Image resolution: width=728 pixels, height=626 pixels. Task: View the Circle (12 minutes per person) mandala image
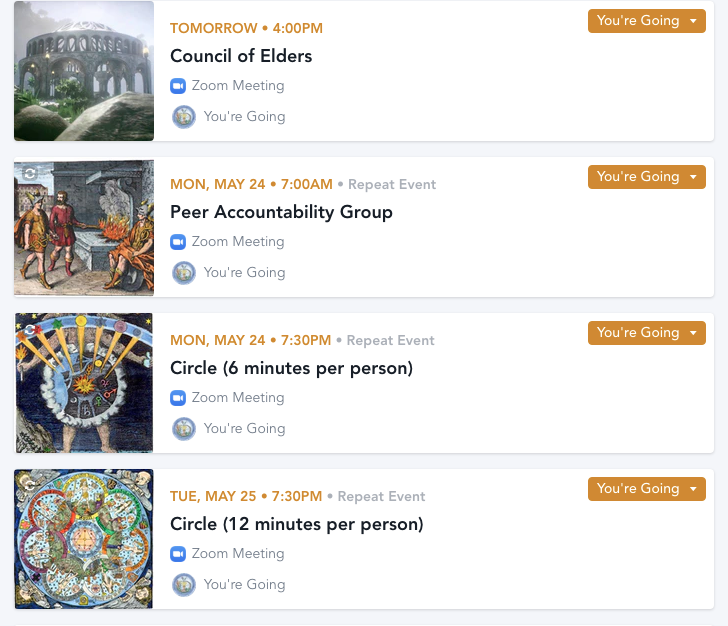[84, 539]
